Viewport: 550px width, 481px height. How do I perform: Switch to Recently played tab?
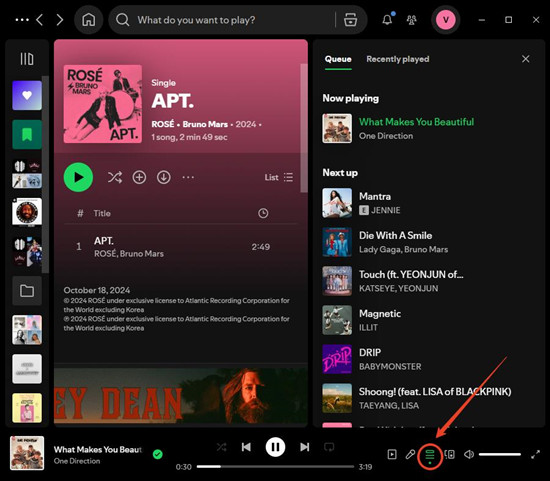(398, 59)
